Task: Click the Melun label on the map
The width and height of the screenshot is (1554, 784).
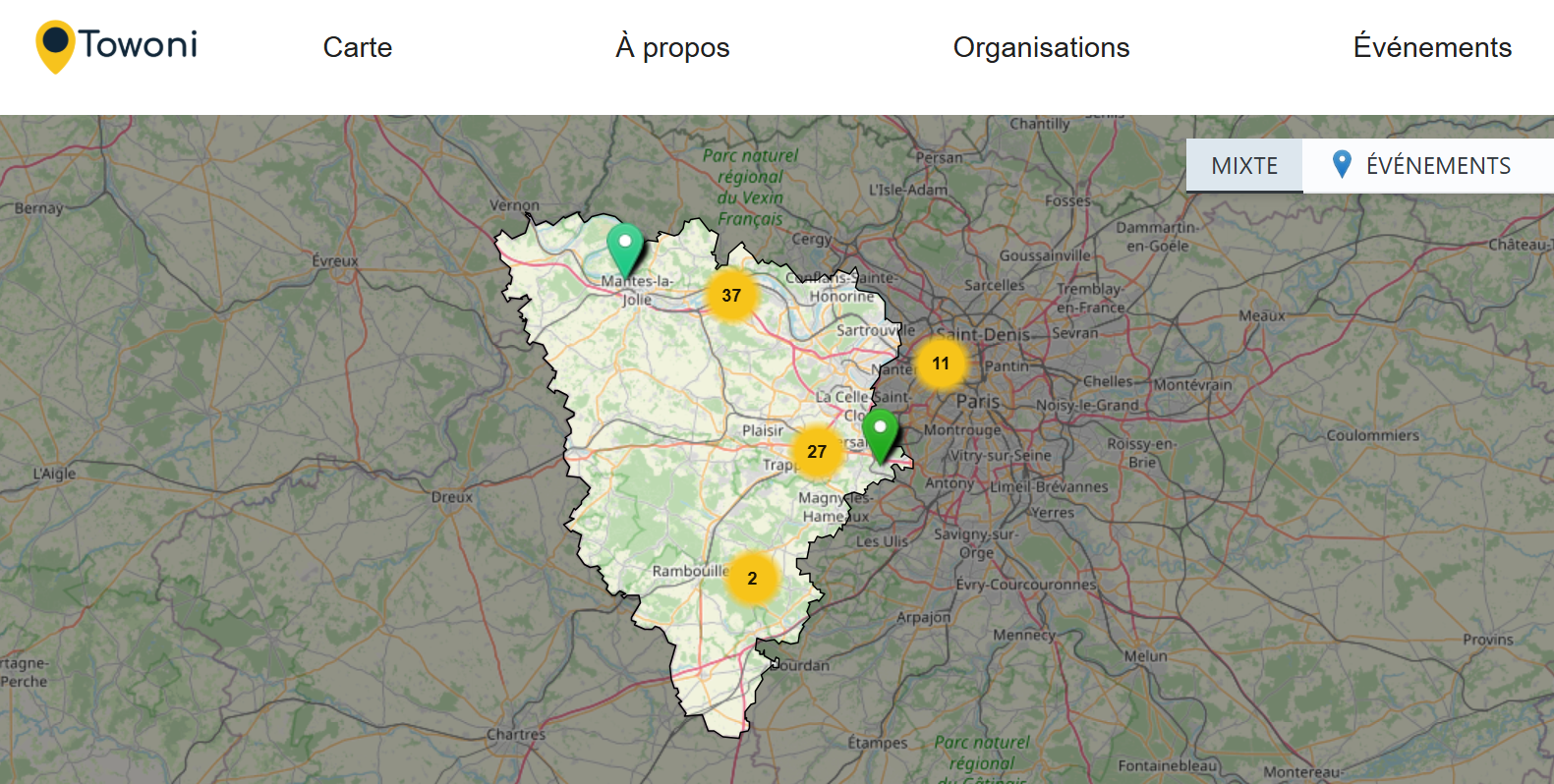Action: 1145,655
